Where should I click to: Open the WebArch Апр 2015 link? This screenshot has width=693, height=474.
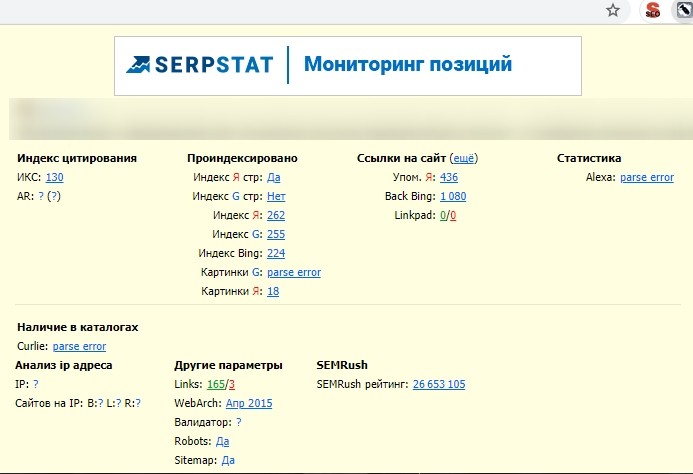point(249,403)
